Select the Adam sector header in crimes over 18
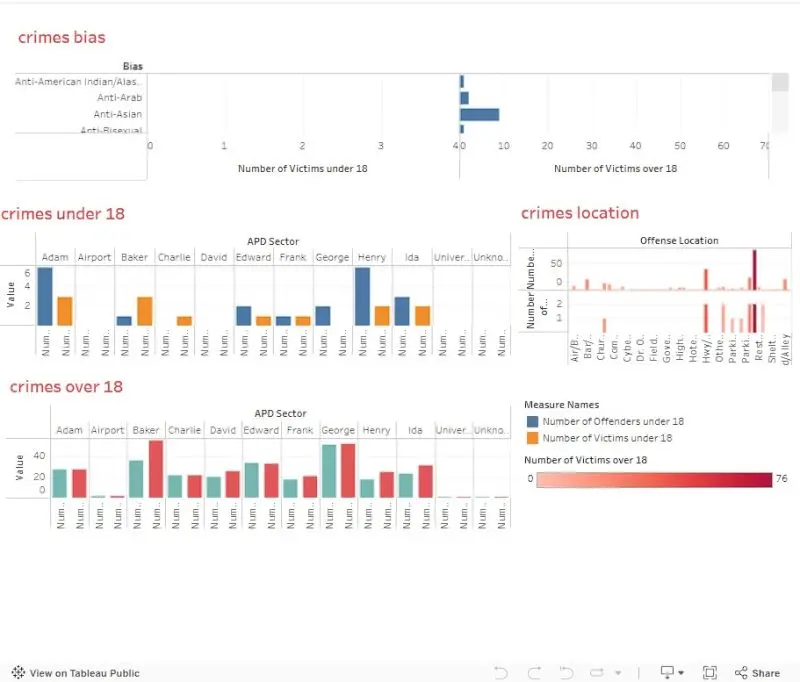The height and width of the screenshot is (682, 800). [x=69, y=430]
